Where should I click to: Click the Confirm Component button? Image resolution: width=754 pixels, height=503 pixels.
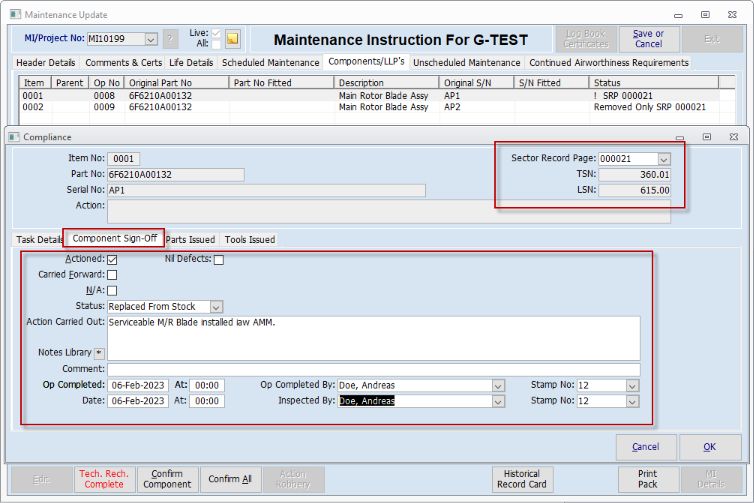[167, 479]
